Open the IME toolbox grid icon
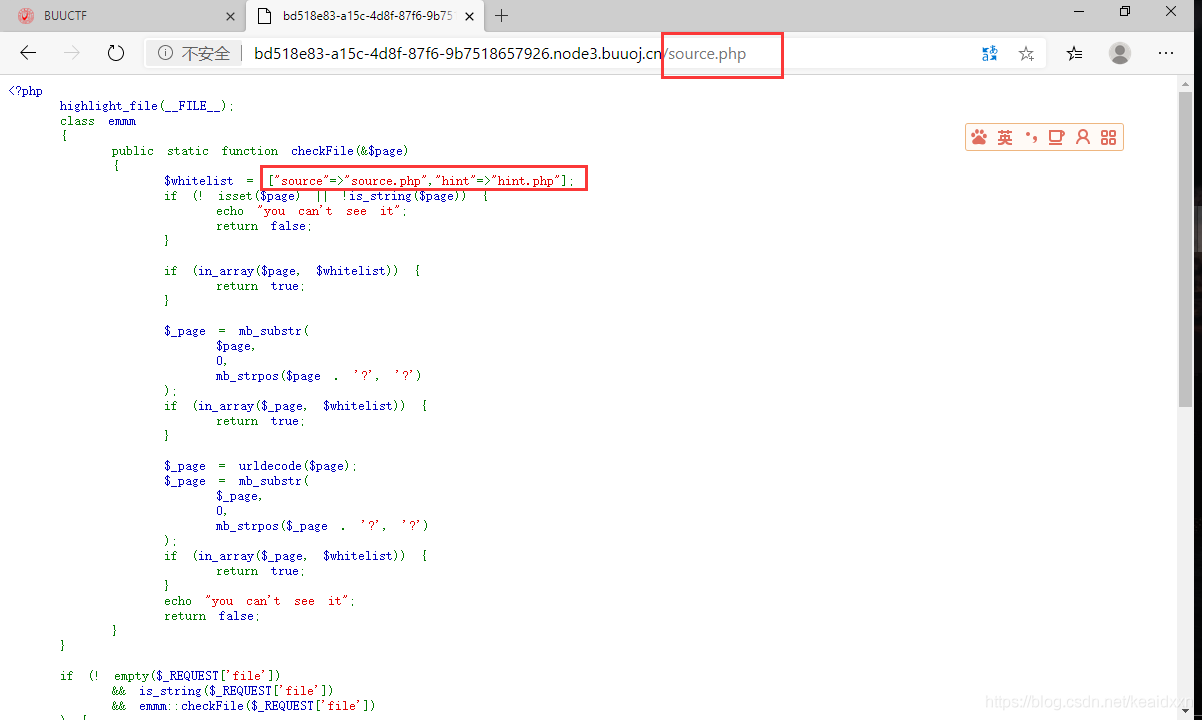The image size is (1202, 720). pos(1108,138)
